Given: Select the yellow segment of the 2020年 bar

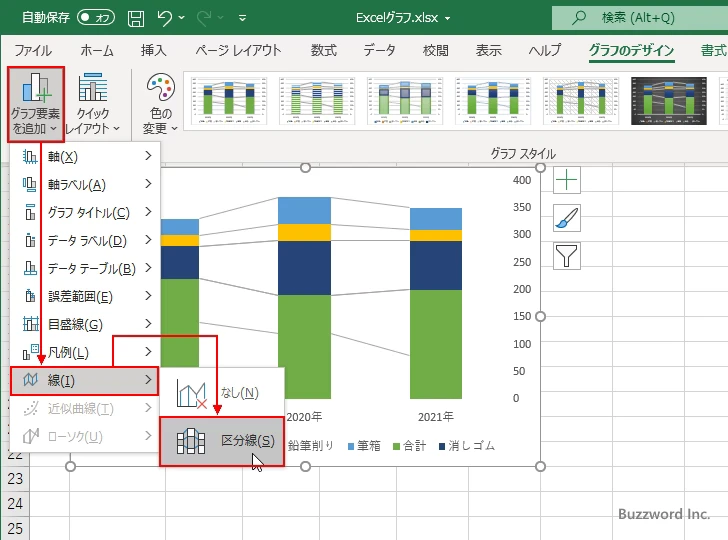Looking at the screenshot, I should [x=305, y=233].
